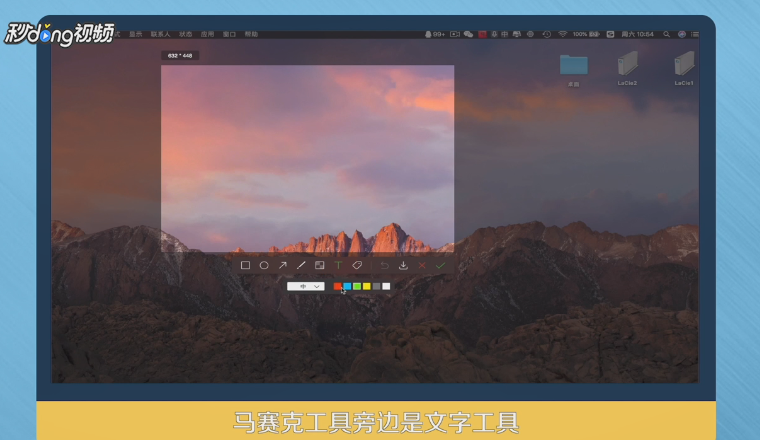Click the 中 input method indicator
The height and width of the screenshot is (440, 760).
tap(505, 34)
